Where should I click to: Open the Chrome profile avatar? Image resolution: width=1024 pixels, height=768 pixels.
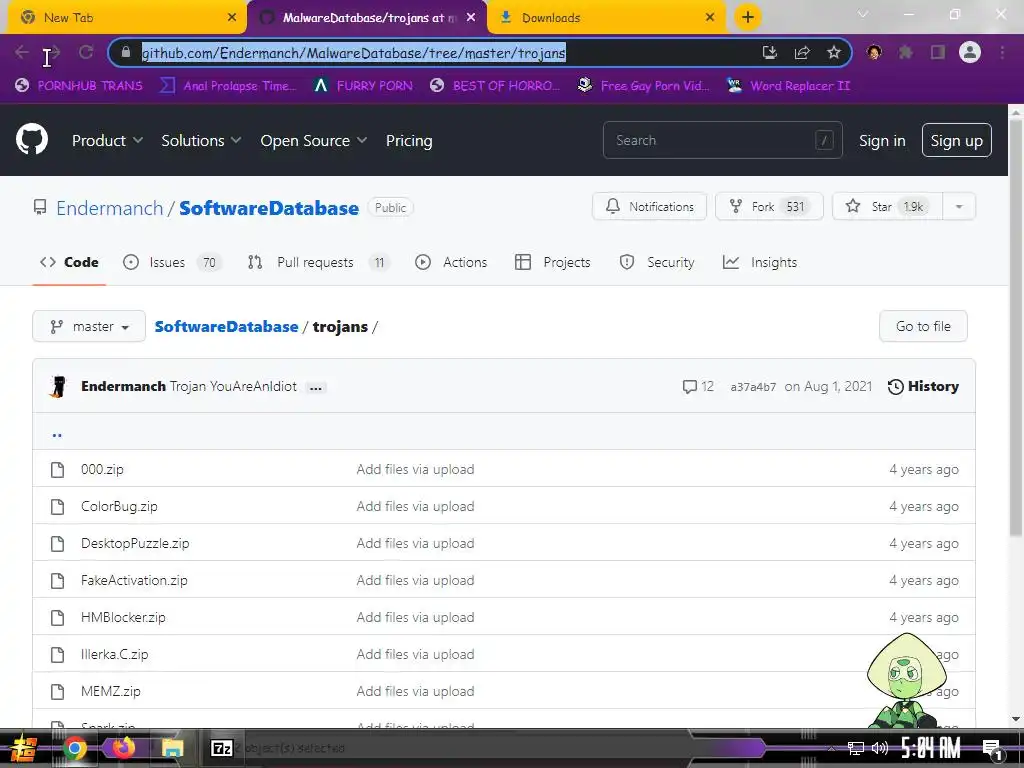pos(970,52)
